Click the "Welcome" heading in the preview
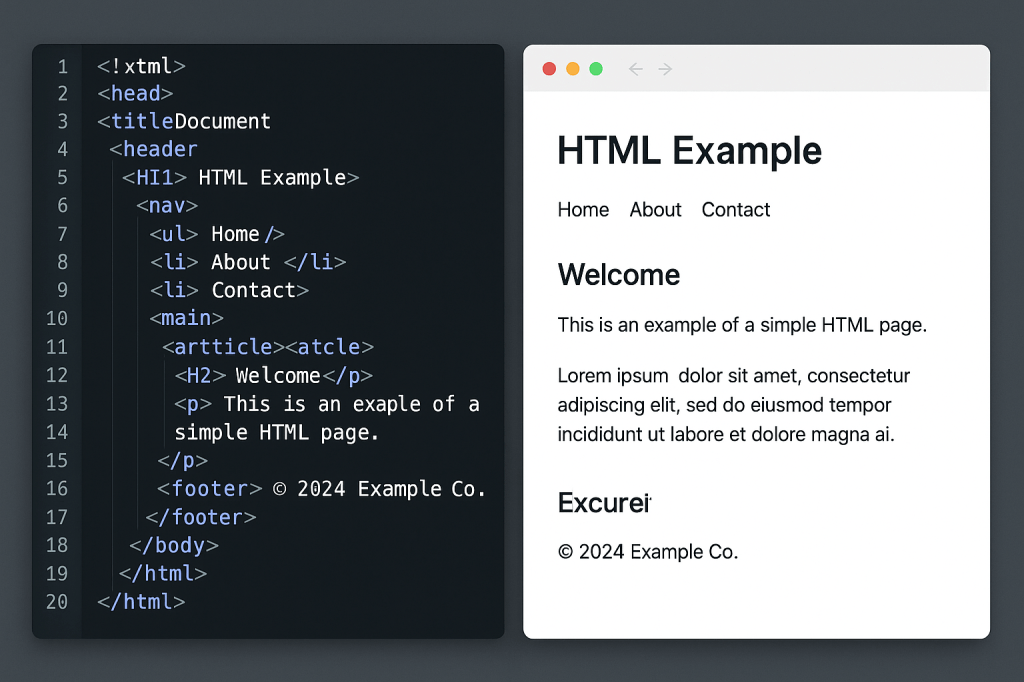Viewport: 1024px width, 682px height. (x=618, y=275)
